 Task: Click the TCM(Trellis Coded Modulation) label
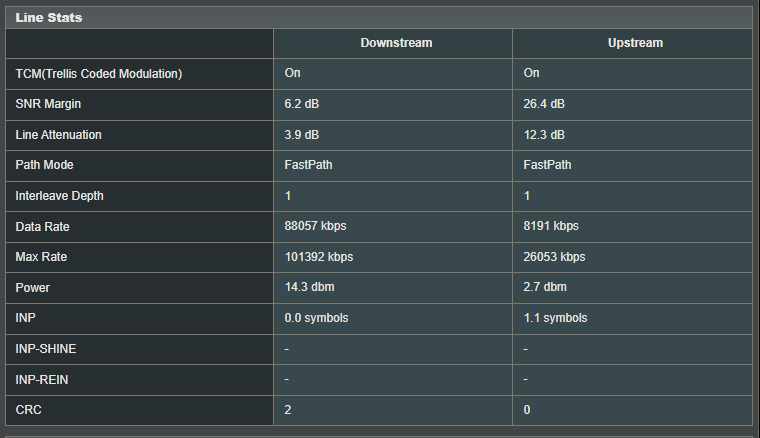coord(99,74)
